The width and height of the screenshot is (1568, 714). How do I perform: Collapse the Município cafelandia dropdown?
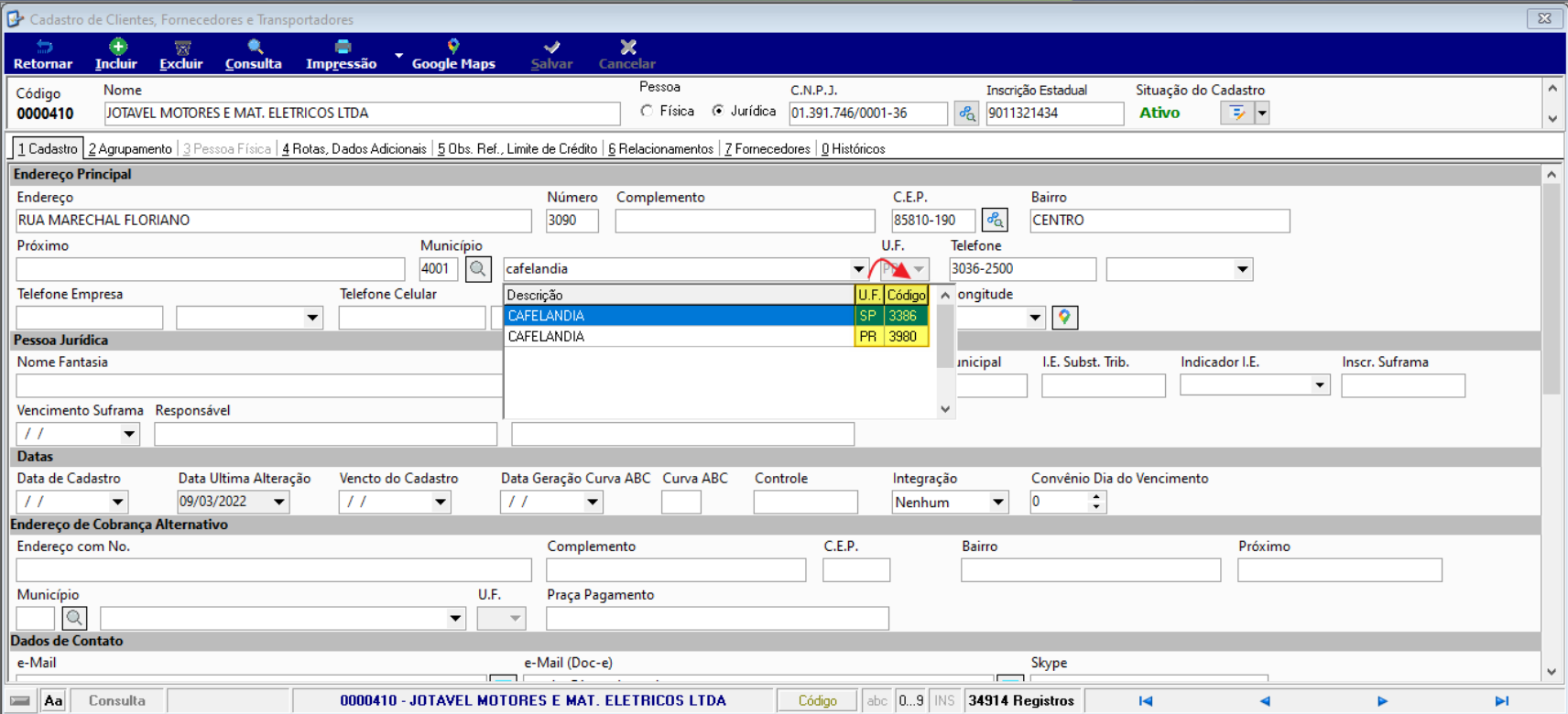tap(858, 269)
